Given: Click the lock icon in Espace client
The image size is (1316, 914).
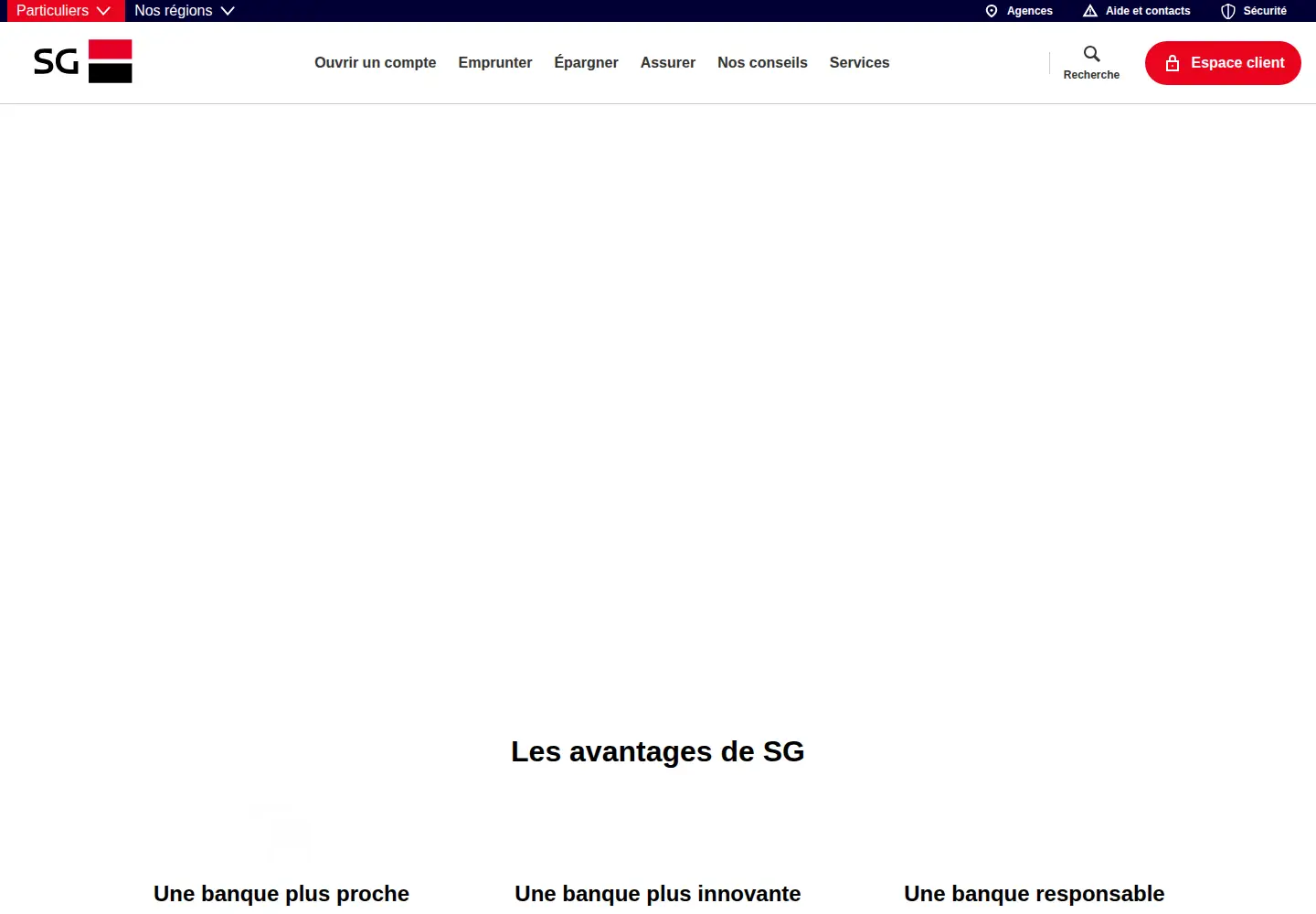Looking at the screenshot, I should pos(1173,63).
